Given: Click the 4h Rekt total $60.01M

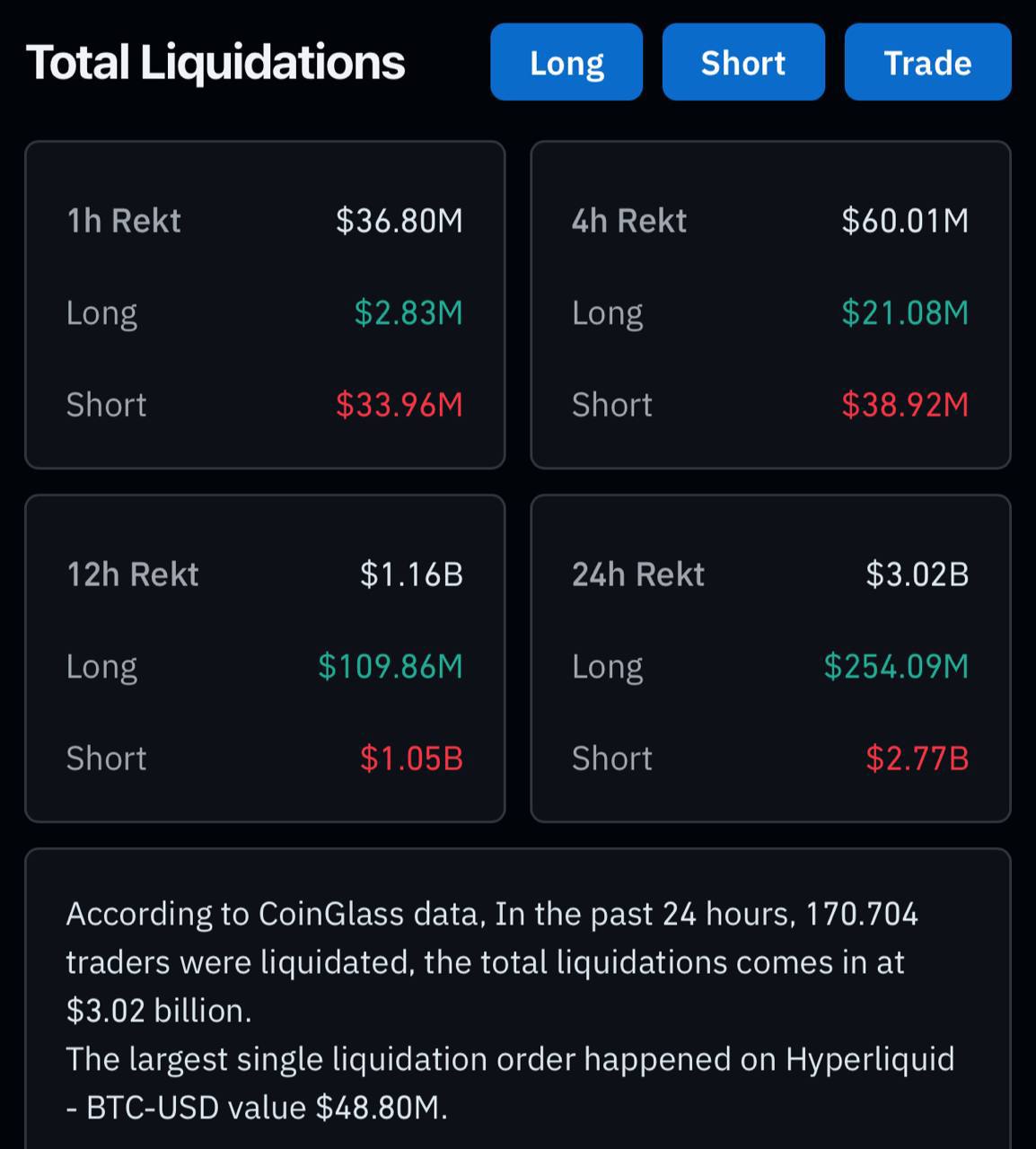Looking at the screenshot, I should [905, 221].
